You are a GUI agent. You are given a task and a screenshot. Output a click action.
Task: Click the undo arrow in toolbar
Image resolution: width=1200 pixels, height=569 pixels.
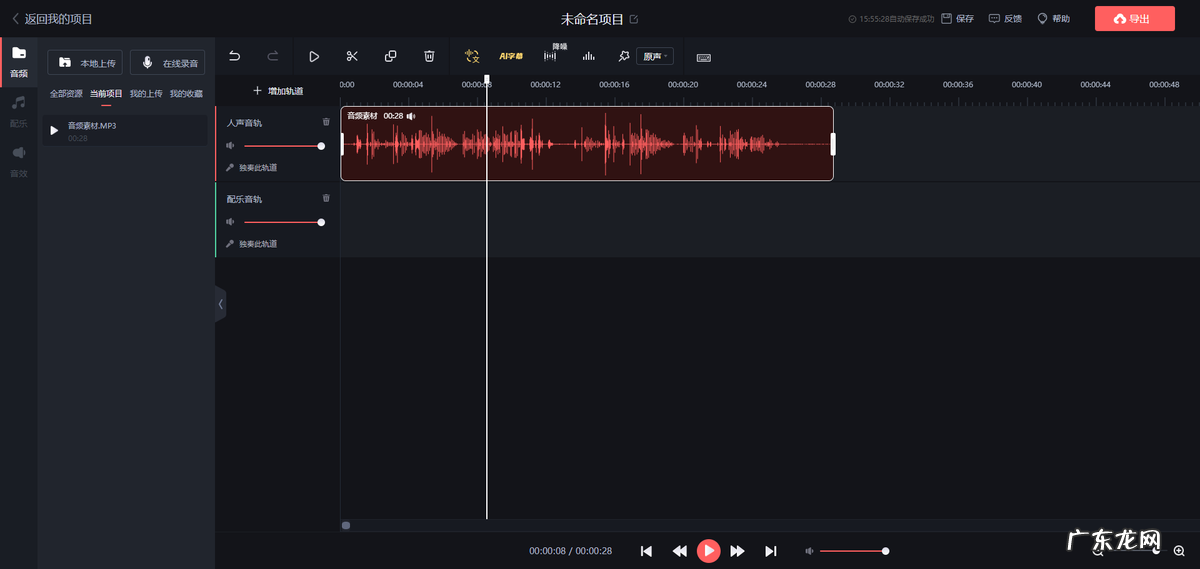235,57
